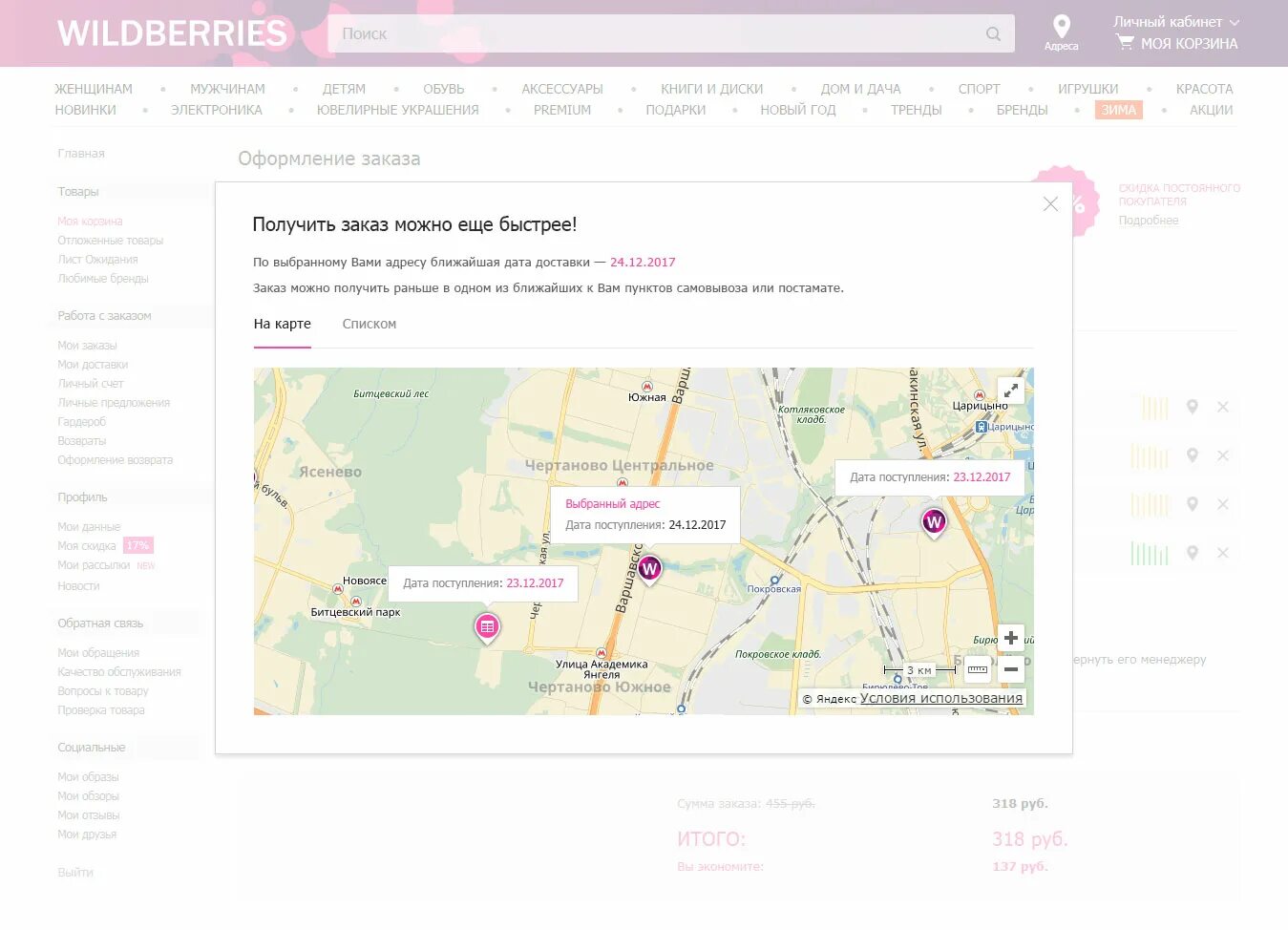
Task: Open the Моя корзина cart icon
Action: point(1126,42)
